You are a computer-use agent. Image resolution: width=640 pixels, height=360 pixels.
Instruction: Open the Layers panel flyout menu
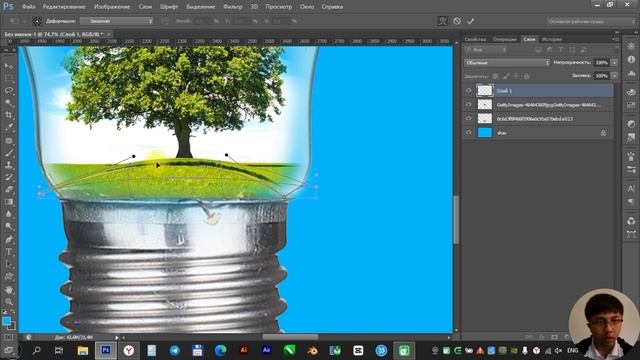tap(615, 39)
